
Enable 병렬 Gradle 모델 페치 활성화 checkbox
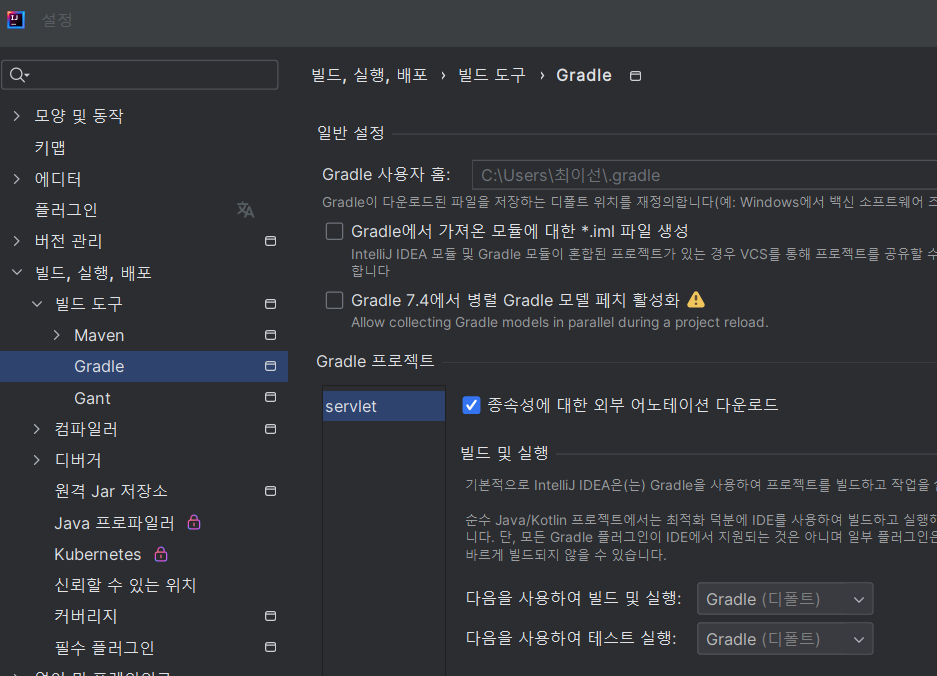pos(334,300)
